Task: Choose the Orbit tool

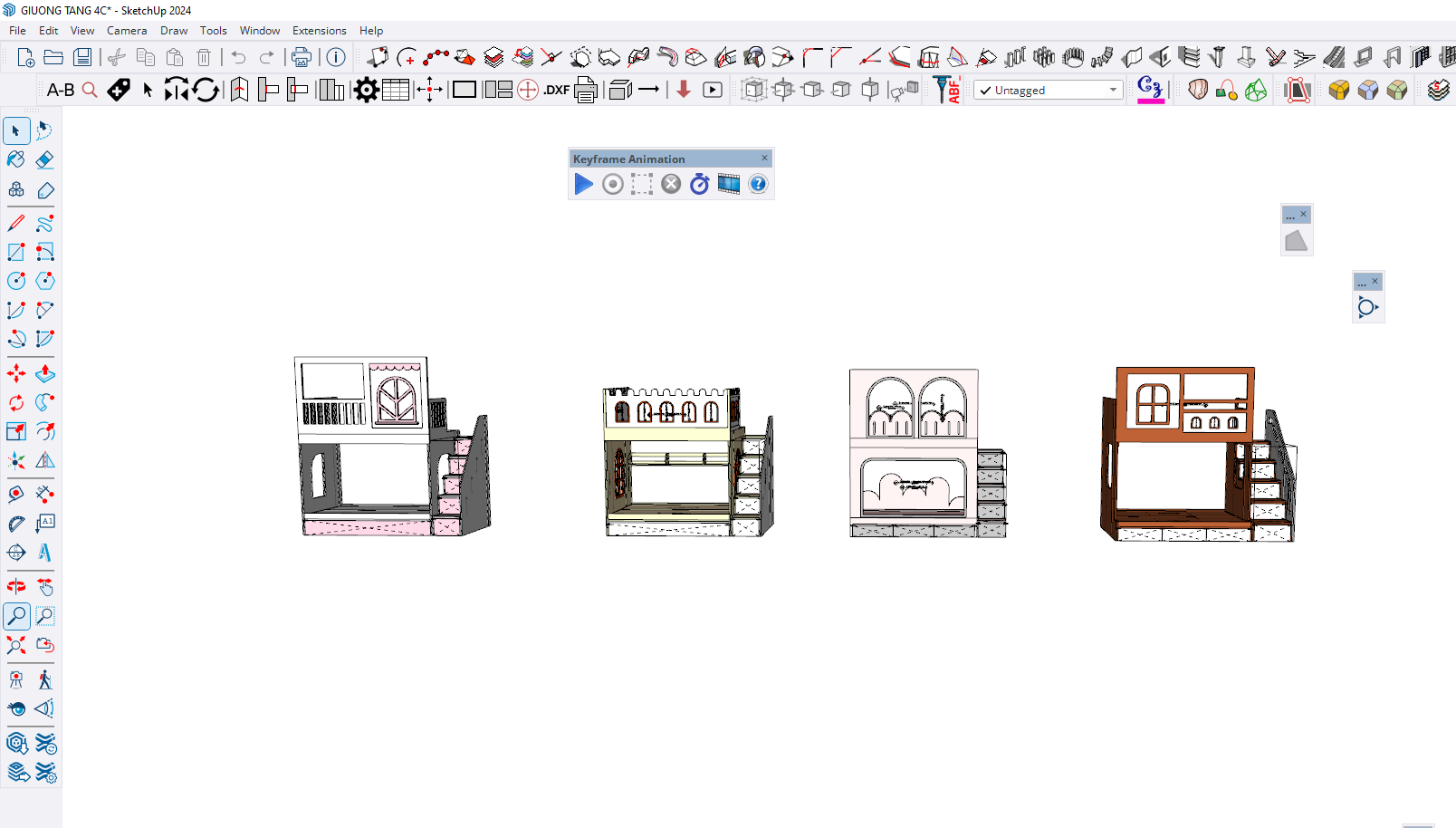Action: pyautogui.click(x=16, y=587)
